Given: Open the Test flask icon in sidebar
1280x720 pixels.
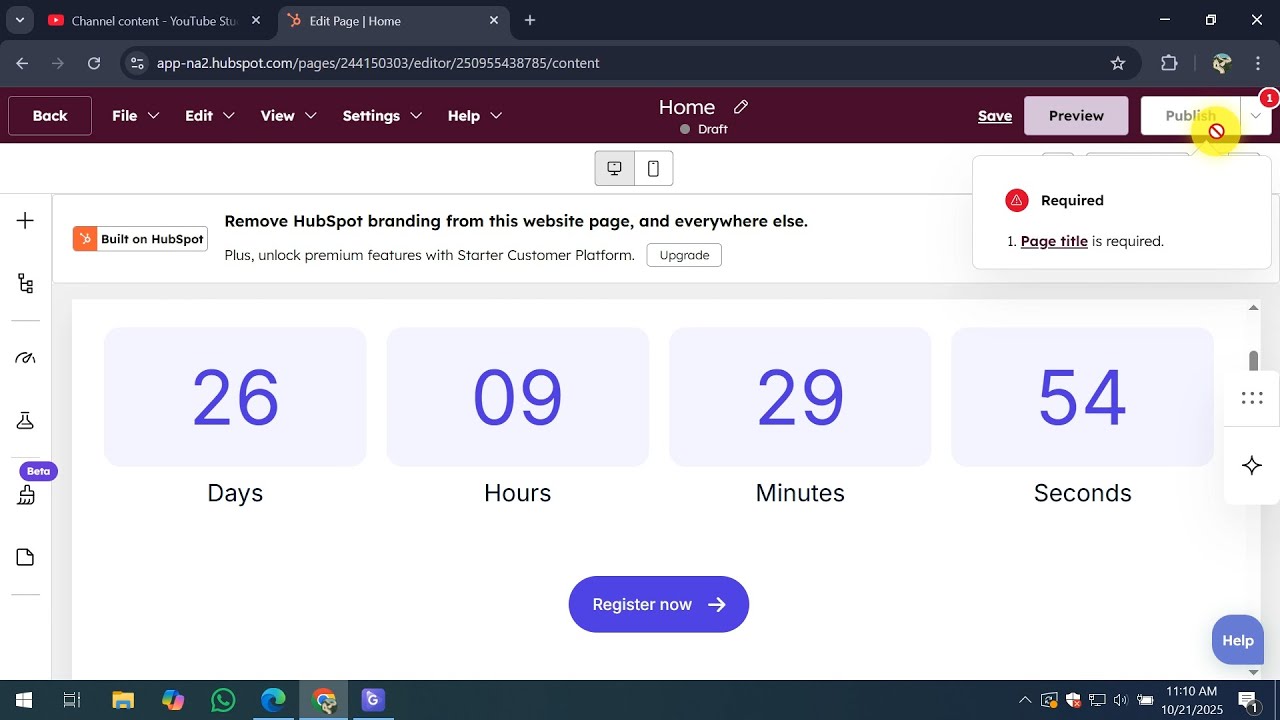Looking at the screenshot, I should coord(26,421).
